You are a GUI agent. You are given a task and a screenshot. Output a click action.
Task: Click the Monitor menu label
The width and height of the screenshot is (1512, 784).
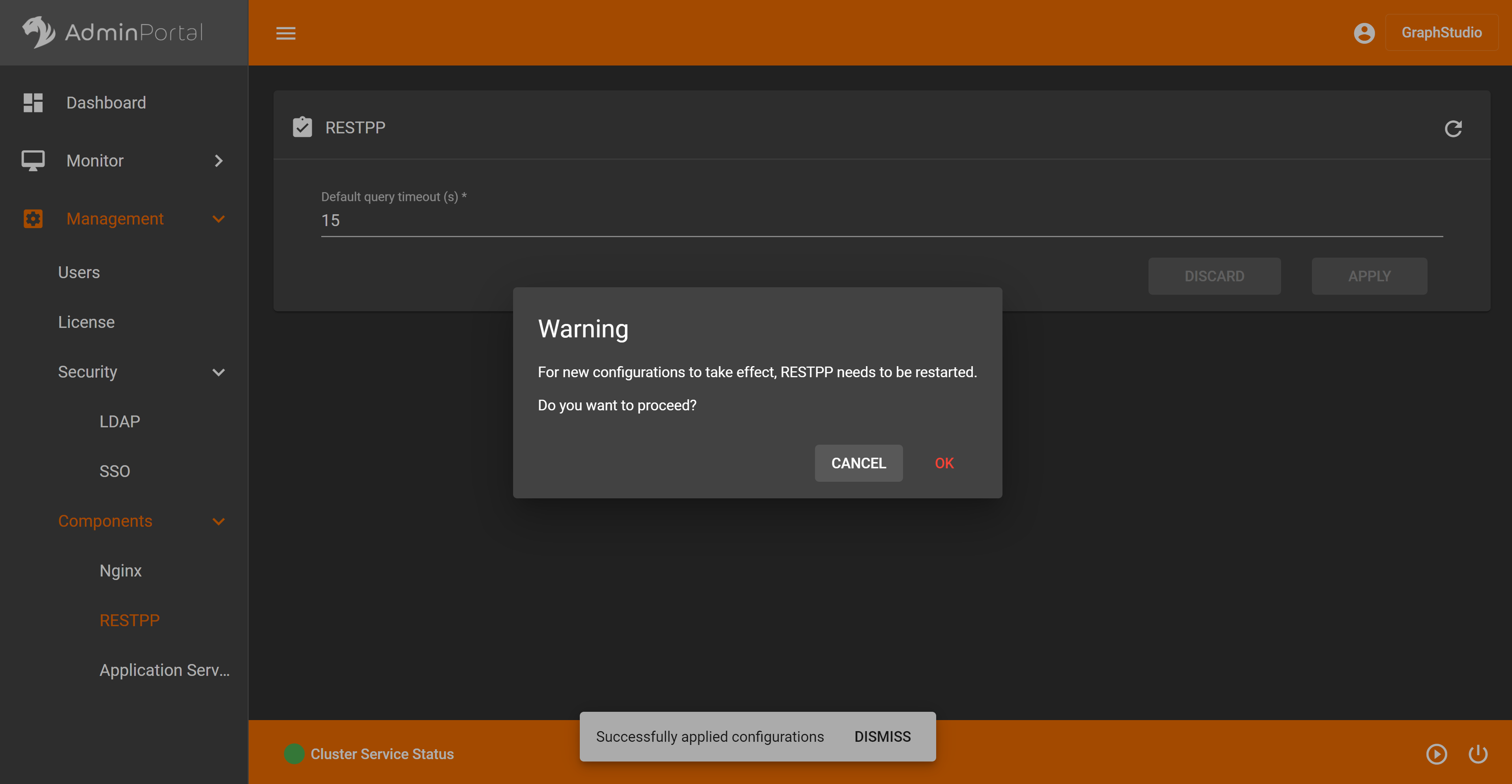pyautogui.click(x=94, y=160)
